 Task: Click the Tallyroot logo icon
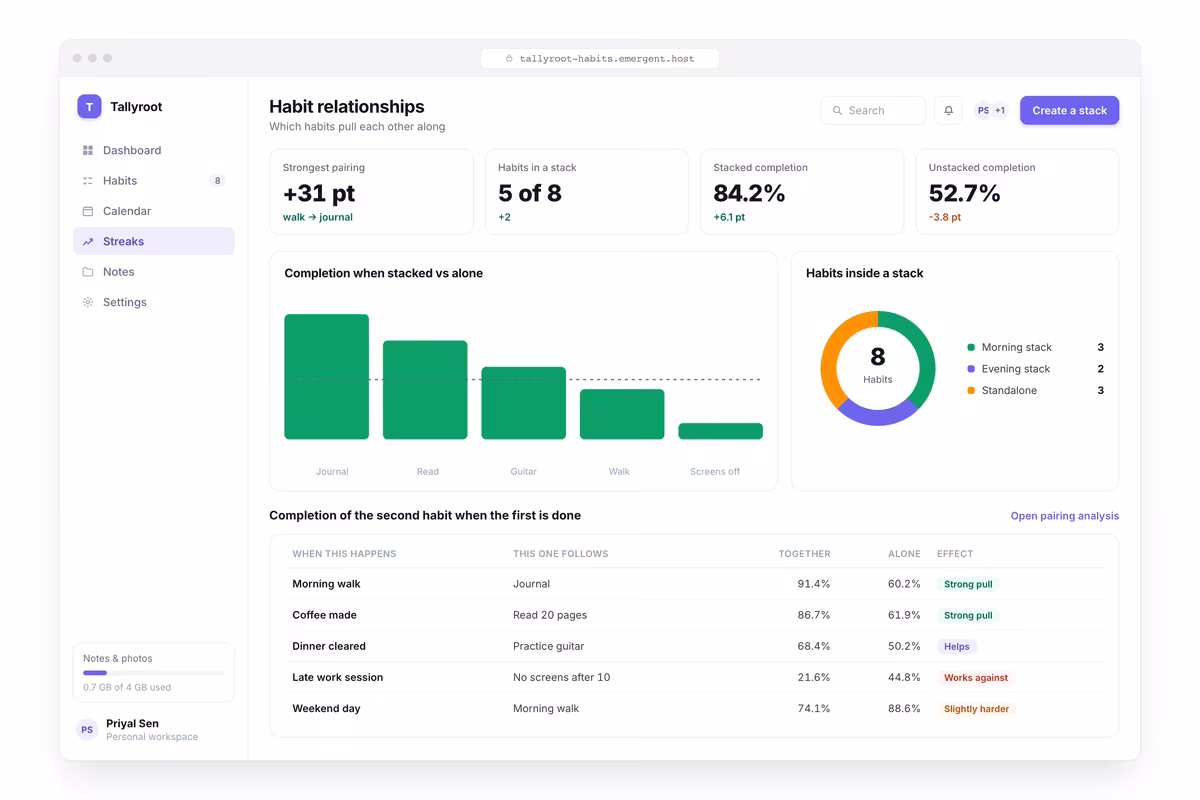[89, 107]
